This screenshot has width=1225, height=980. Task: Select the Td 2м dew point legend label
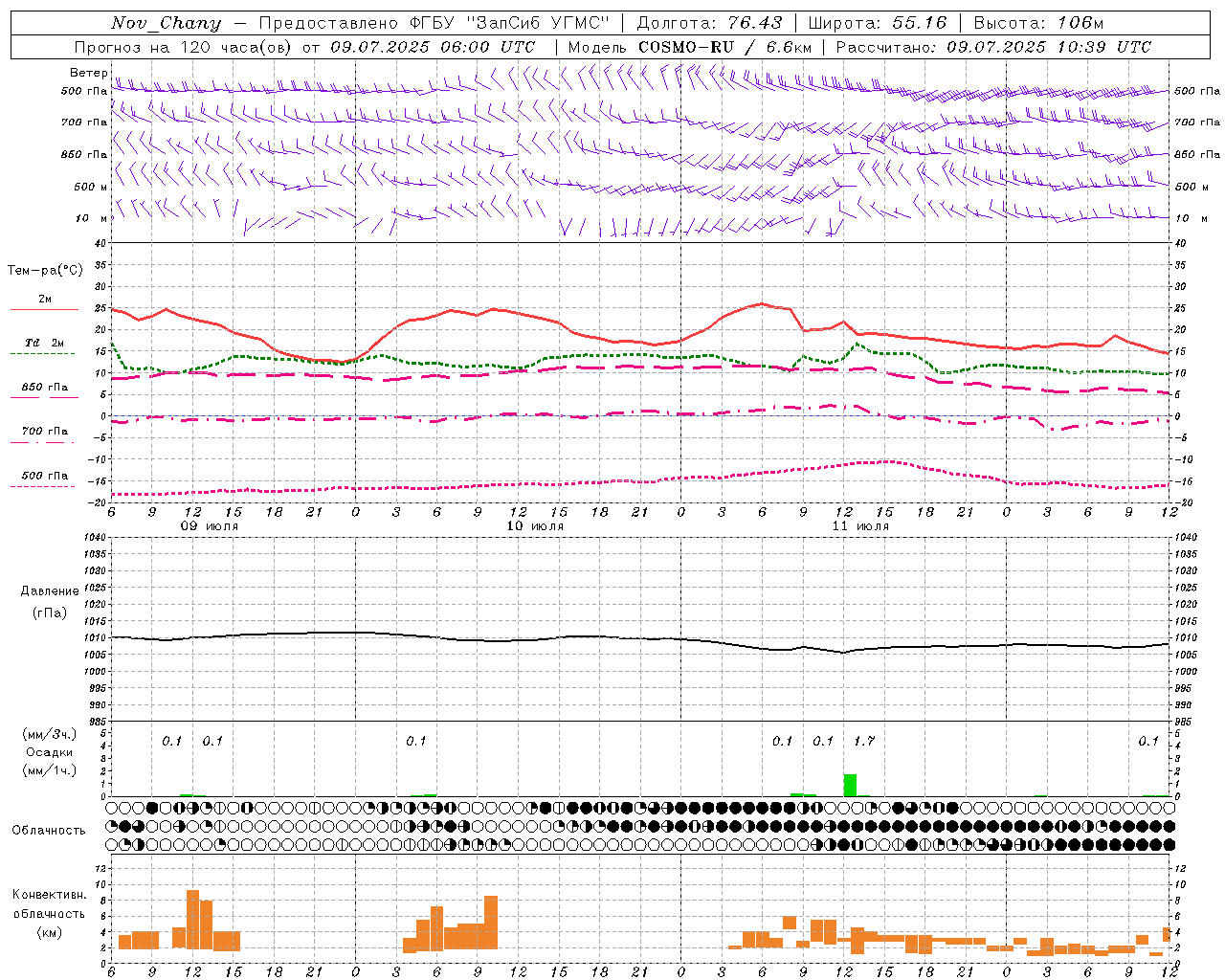click(45, 343)
